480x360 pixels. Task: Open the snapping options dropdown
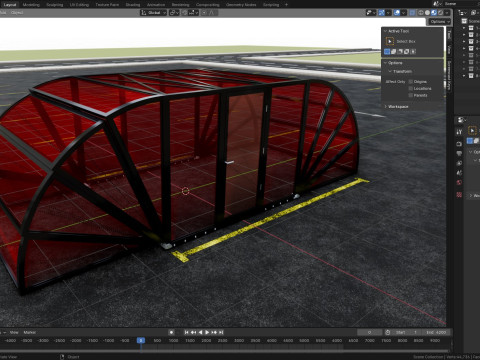pyautogui.click(x=194, y=13)
